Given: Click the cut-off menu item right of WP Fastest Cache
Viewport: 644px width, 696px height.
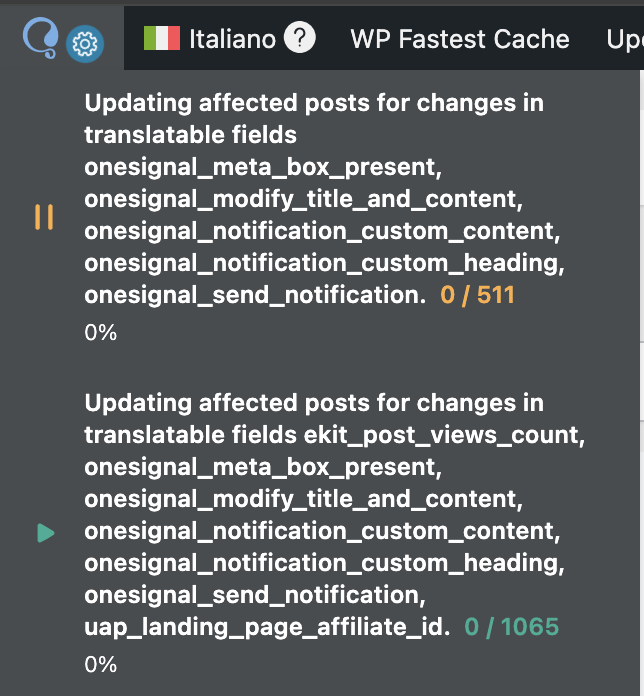Looking at the screenshot, I should point(624,39).
